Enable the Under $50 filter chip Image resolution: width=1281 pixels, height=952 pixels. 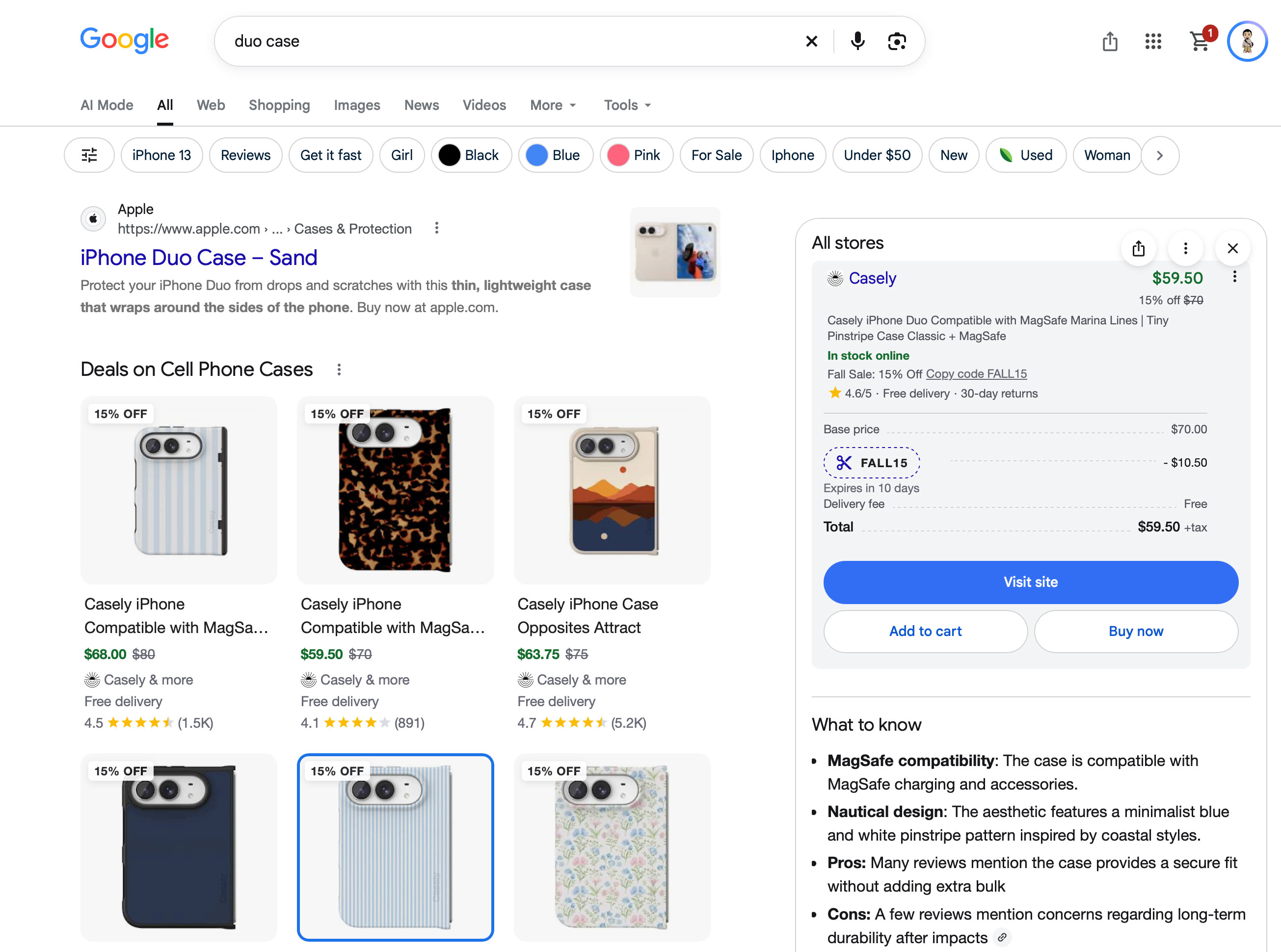click(877, 155)
